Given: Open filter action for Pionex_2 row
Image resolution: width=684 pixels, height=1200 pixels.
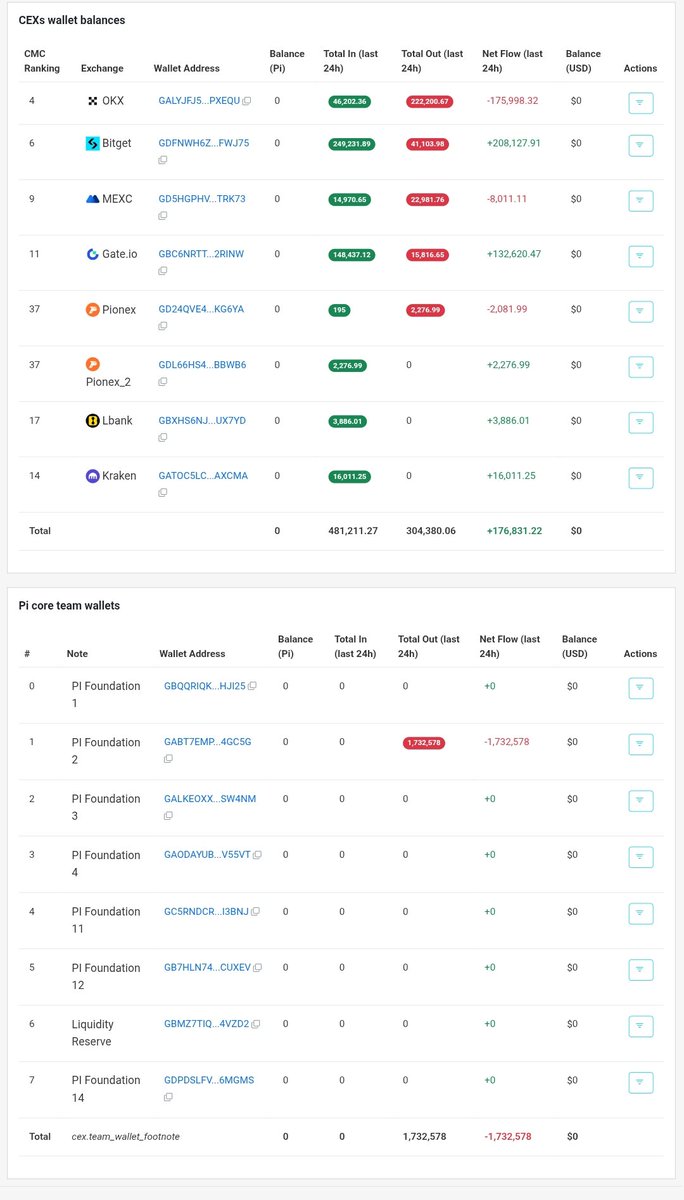Looking at the screenshot, I should click(x=640, y=367).
